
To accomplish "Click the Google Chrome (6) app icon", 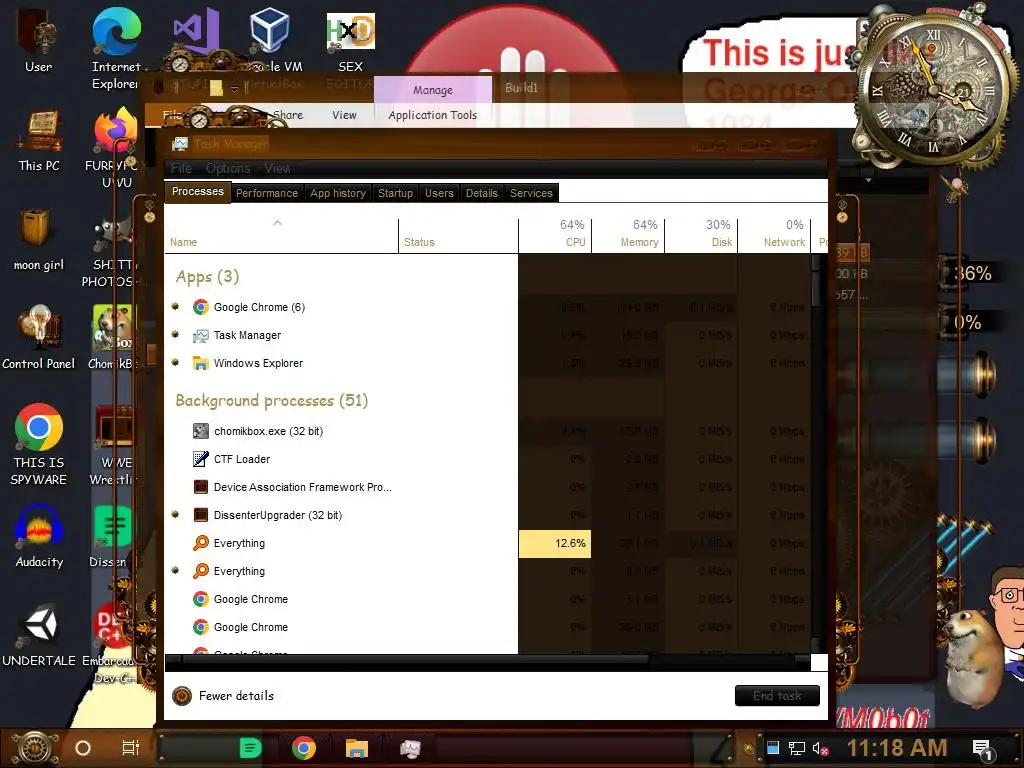I will pos(200,307).
